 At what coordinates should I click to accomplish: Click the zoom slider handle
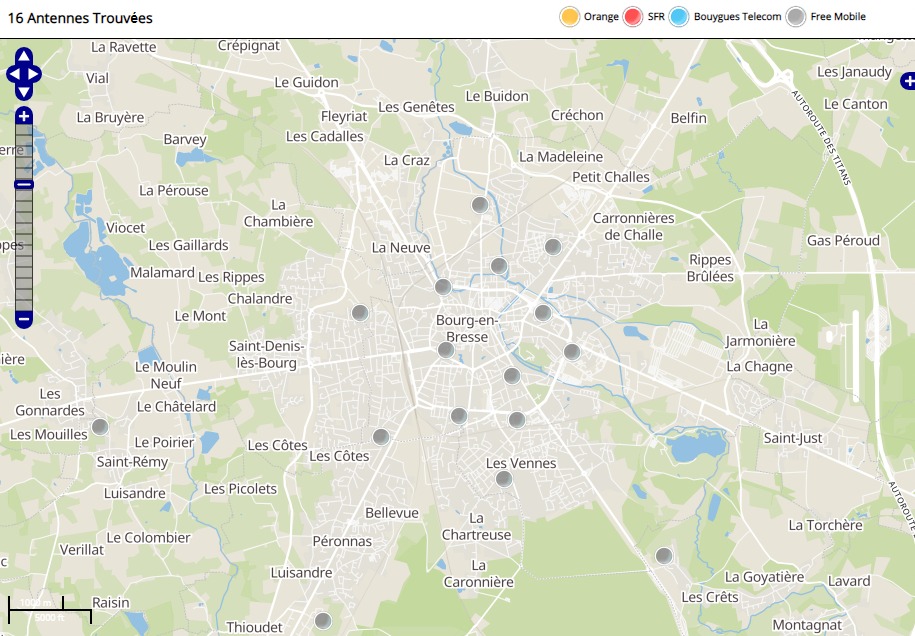click(24, 184)
